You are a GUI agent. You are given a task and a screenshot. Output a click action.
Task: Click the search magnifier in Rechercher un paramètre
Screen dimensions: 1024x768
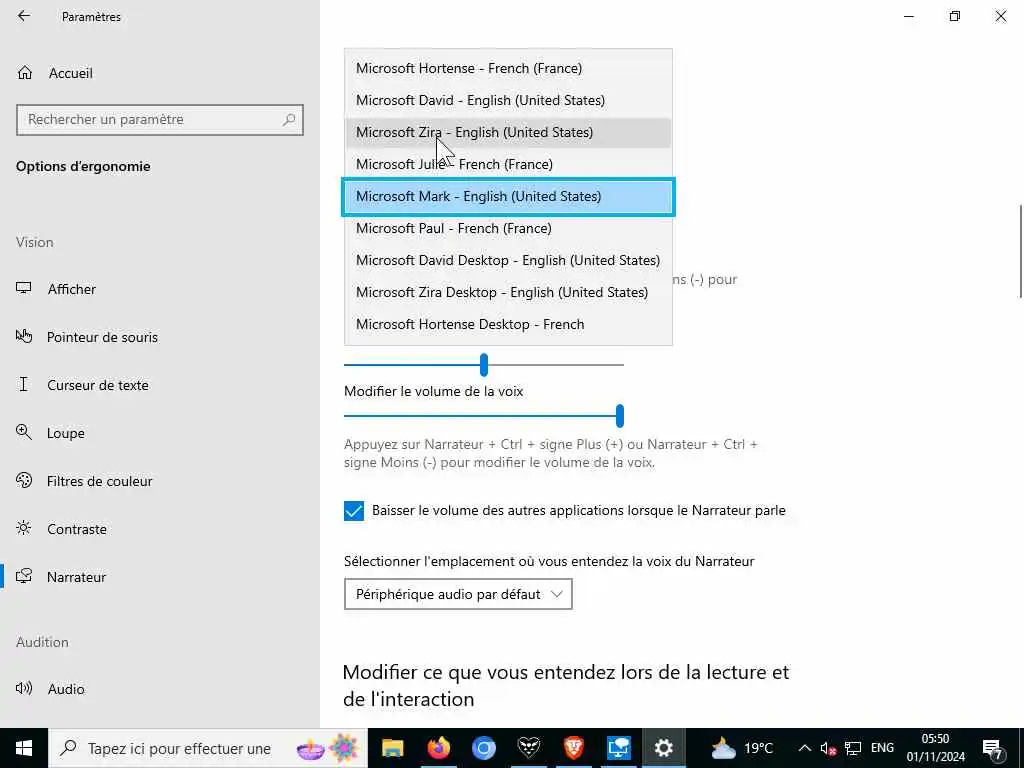coord(289,120)
